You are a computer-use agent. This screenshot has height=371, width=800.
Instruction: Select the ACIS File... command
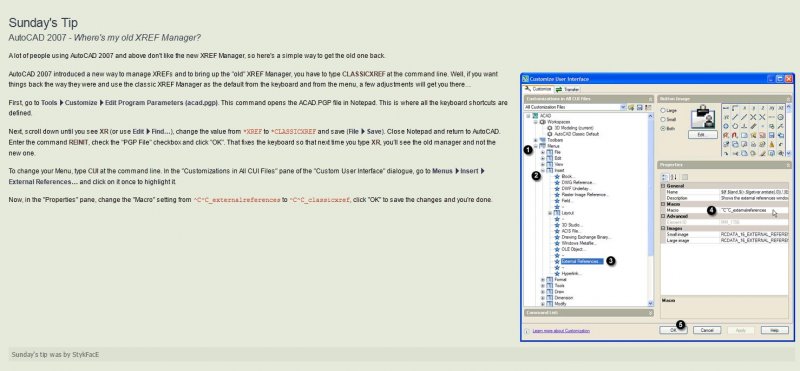pos(571,231)
